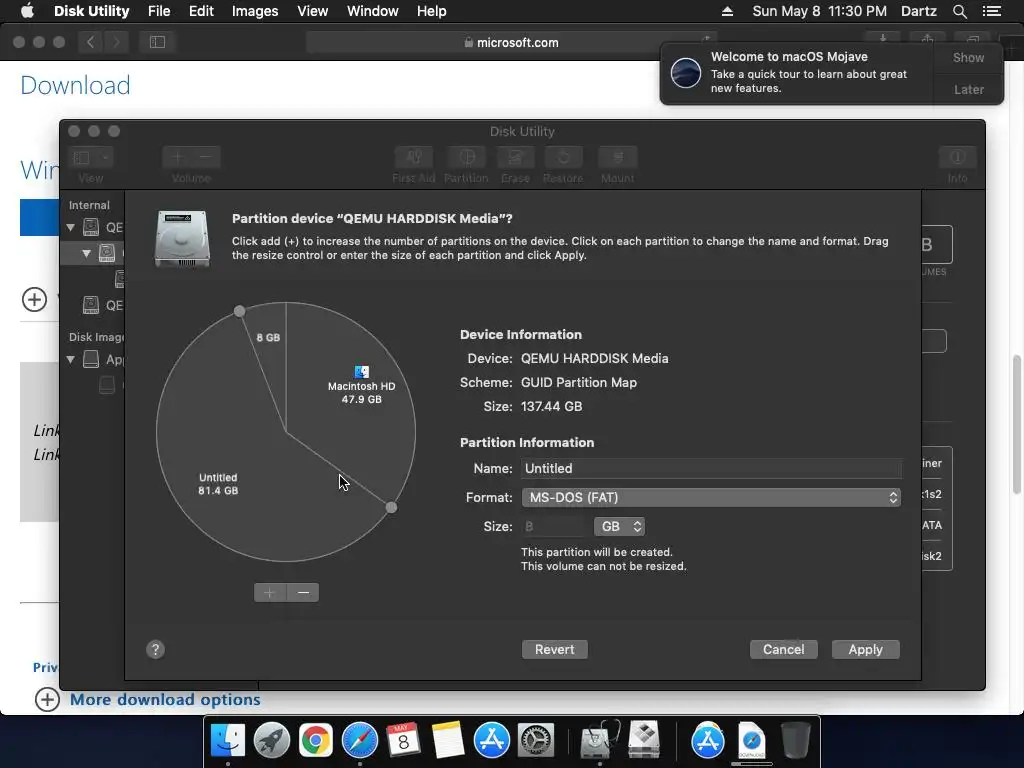Launch Launchpad rocket icon in dock
The width and height of the screenshot is (1024, 768).
click(272, 740)
